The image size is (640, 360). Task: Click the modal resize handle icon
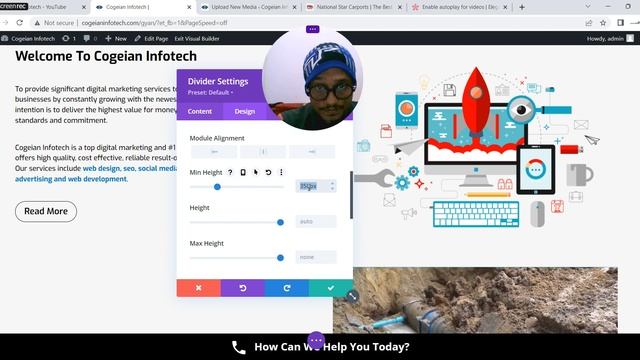pyautogui.click(x=352, y=296)
